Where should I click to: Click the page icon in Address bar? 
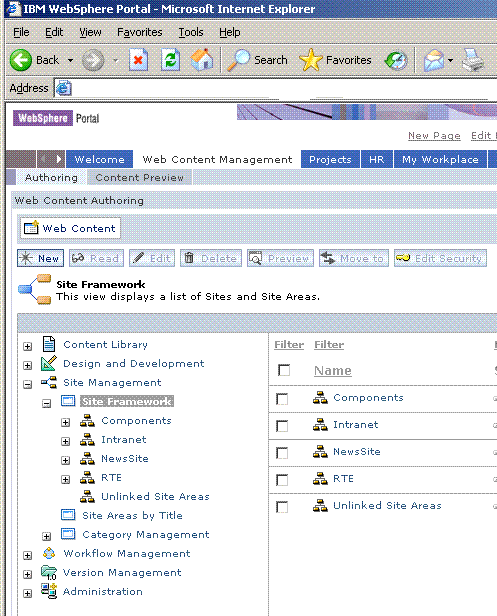point(63,88)
